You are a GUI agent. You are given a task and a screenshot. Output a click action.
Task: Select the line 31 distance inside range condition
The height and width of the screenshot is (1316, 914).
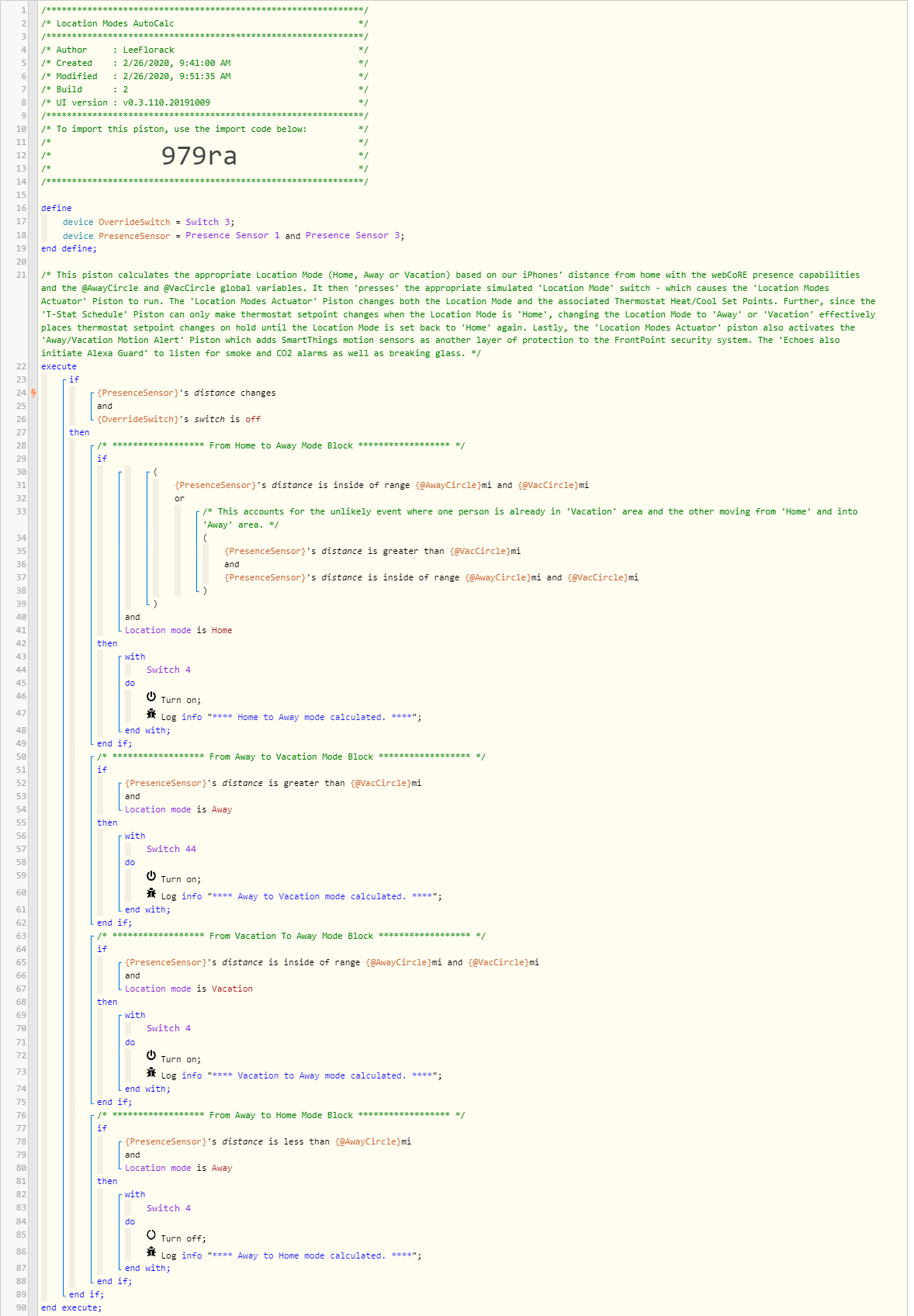382,485
